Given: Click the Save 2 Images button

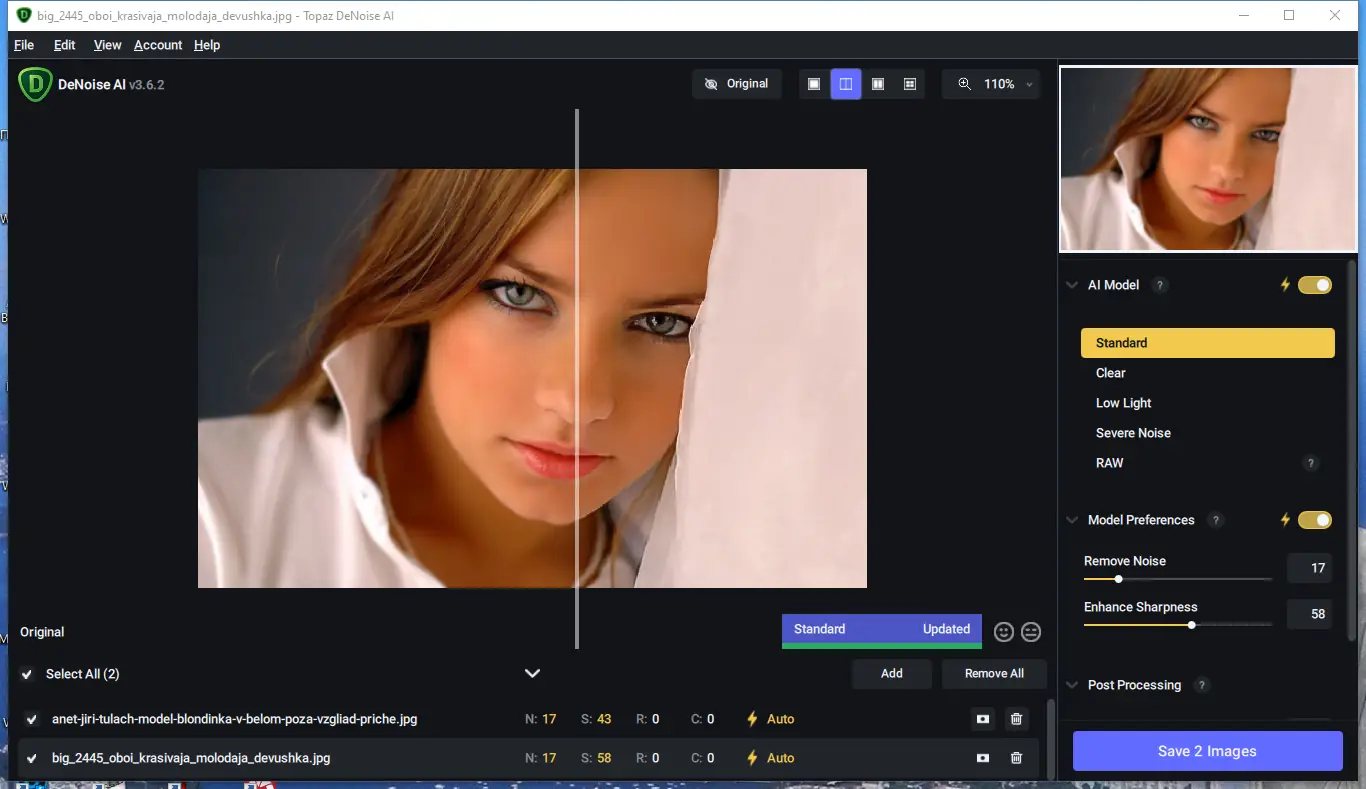Looking at the screenshot, I should 1207,751.
